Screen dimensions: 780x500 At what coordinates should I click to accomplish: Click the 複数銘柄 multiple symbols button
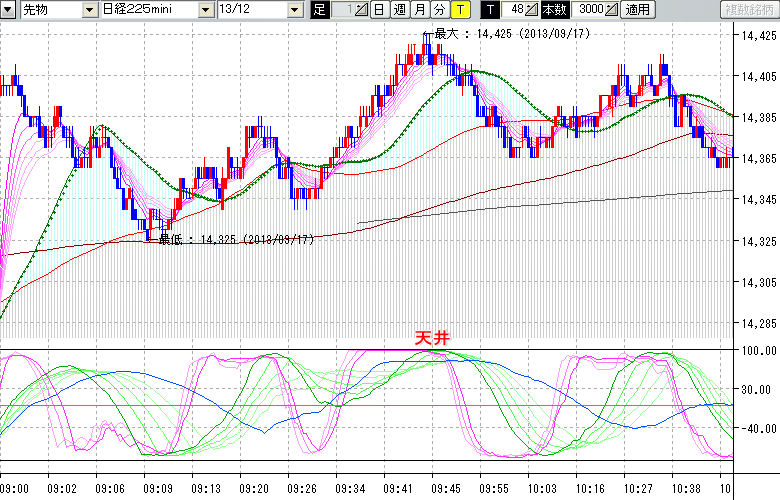click(748, 9)
